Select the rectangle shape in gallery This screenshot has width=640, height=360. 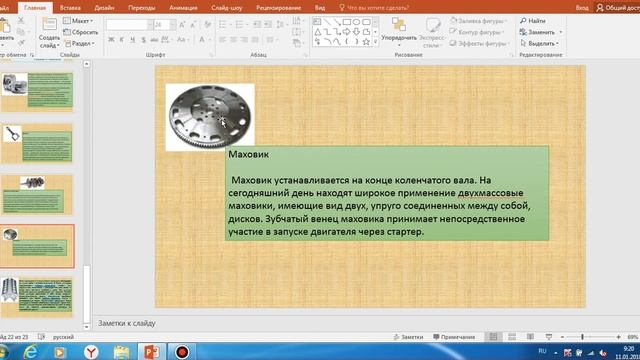click(347, 22)
